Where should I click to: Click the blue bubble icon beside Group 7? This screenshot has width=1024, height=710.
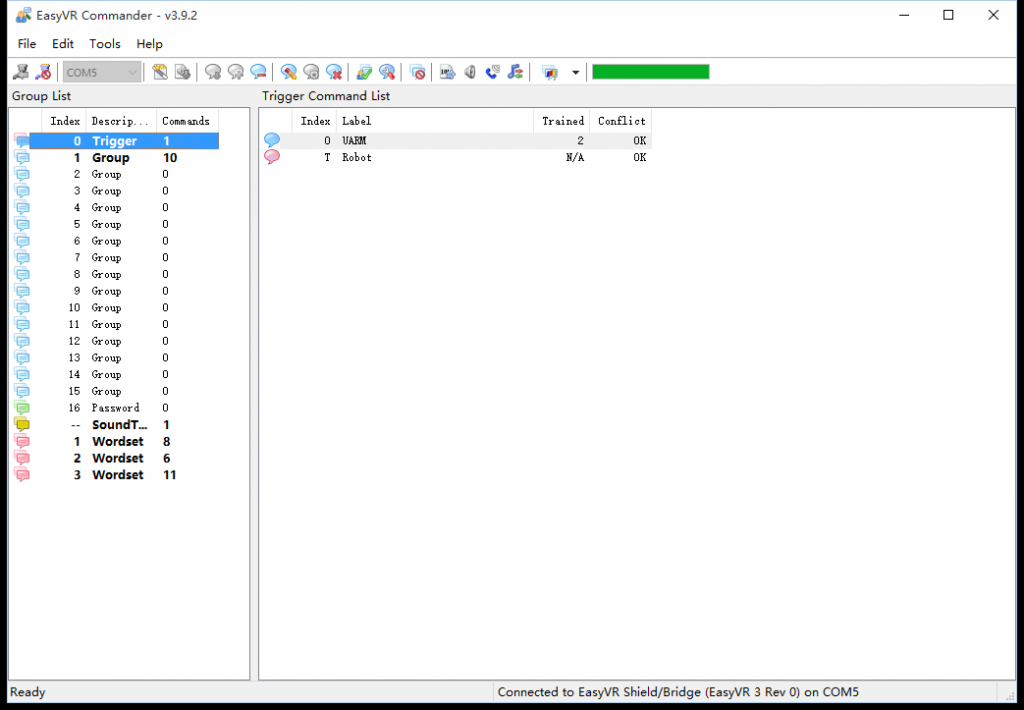[x=22, y=257]
